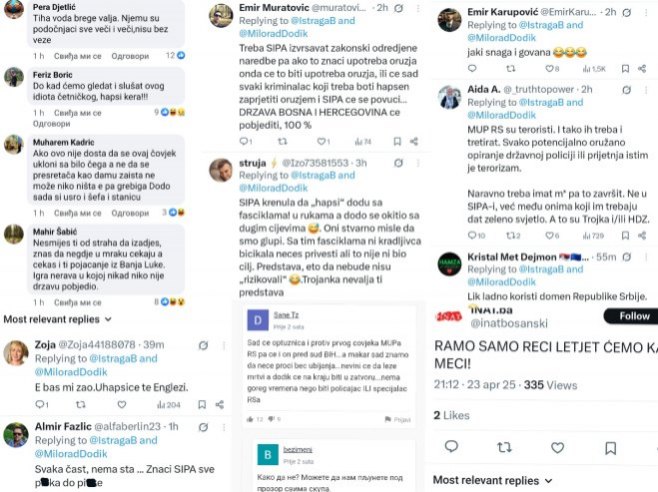Share Zoja's tweet via share icon
This screenshot has width=658, height=492.
pyautogui.click(x=218, y=404)
